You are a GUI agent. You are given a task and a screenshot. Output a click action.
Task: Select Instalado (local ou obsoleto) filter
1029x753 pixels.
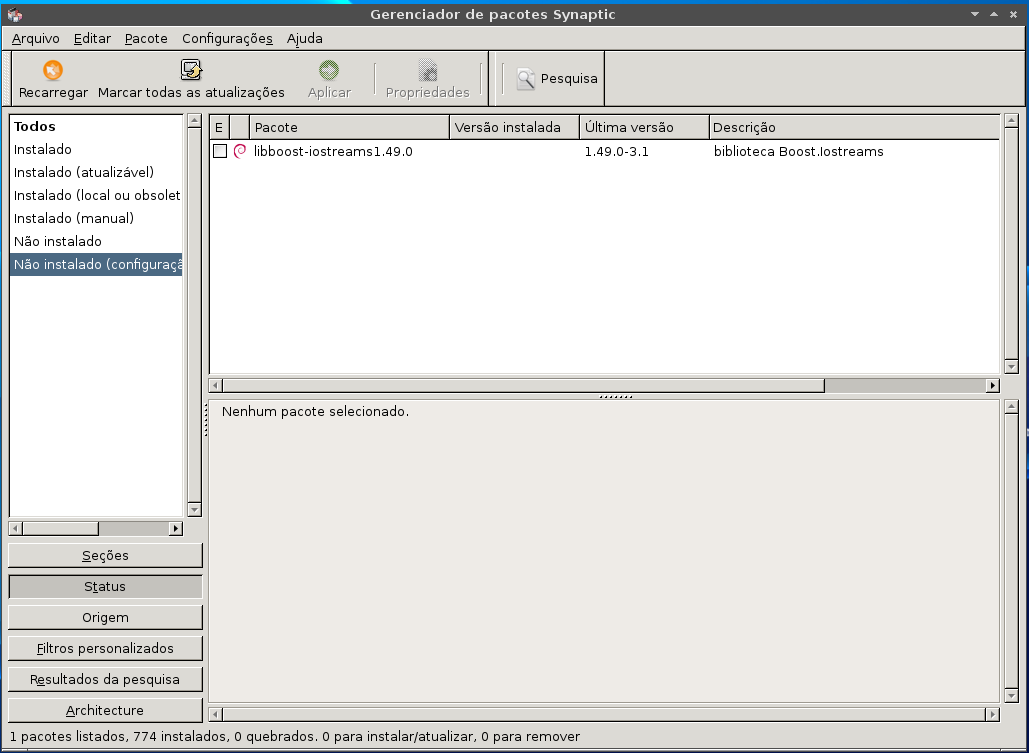(96, 196)
